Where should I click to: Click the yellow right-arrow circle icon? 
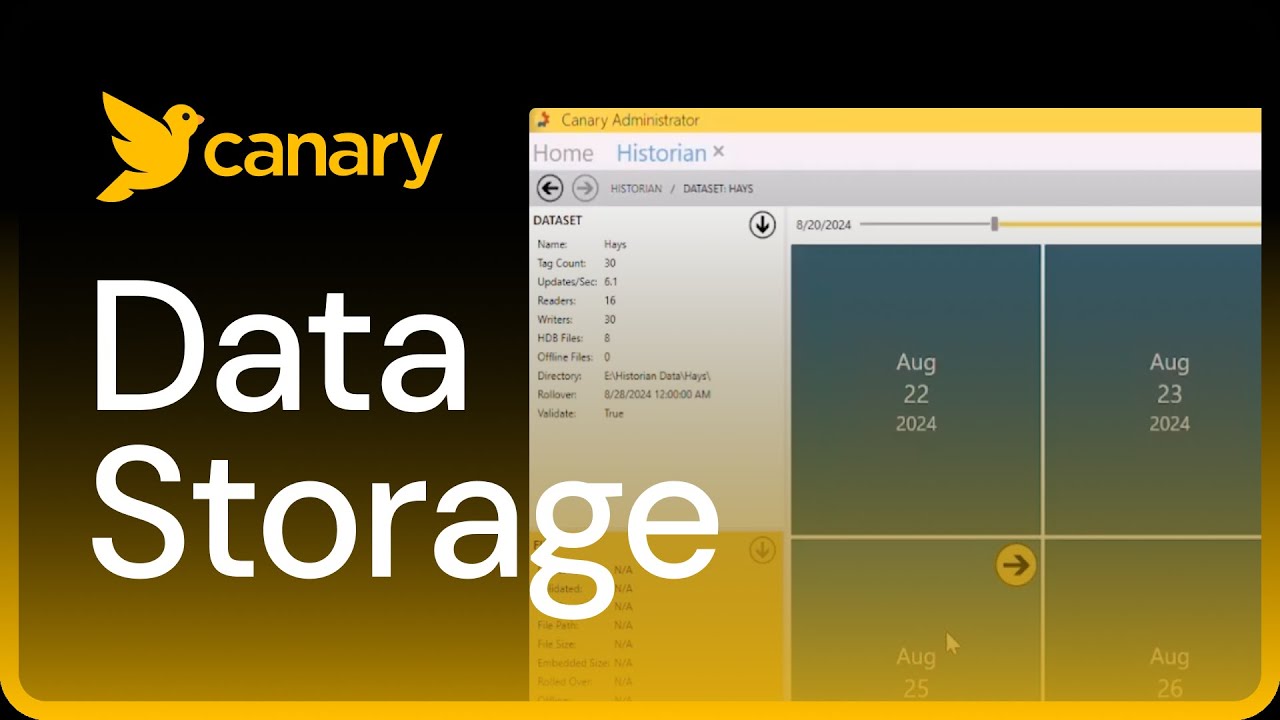click(1016, 566)
